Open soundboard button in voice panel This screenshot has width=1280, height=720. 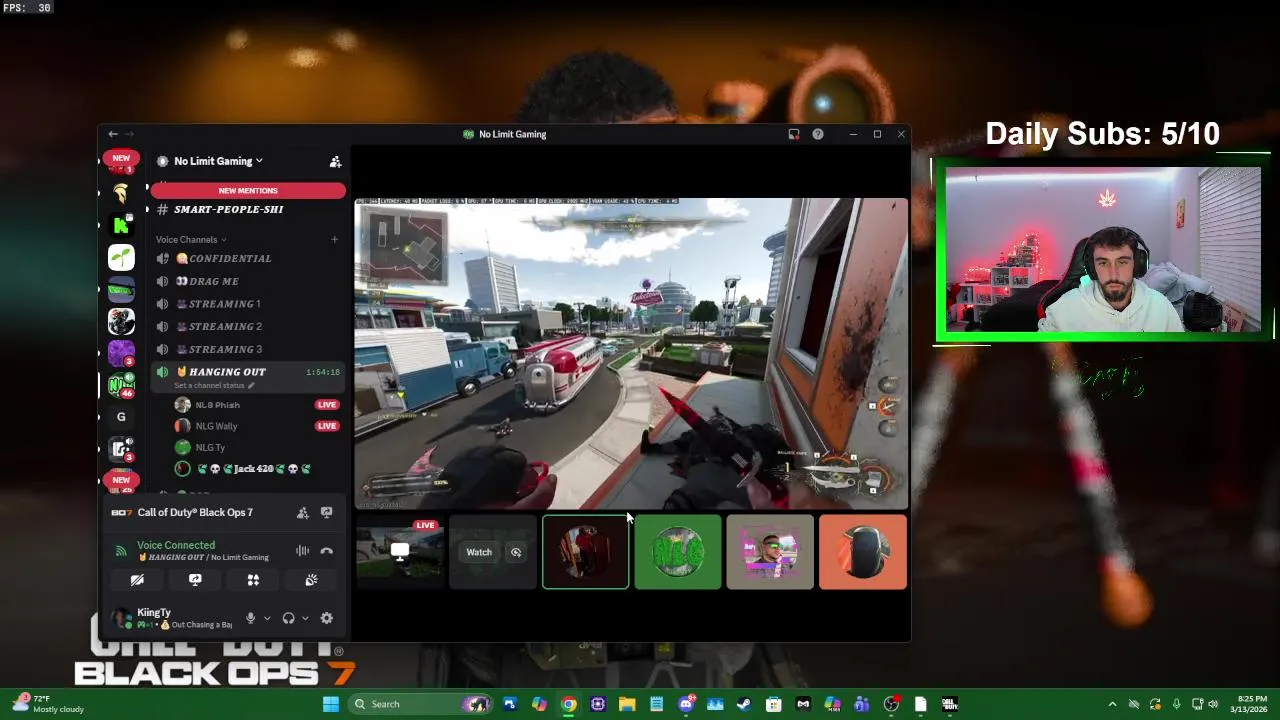(x=311, y=580)
